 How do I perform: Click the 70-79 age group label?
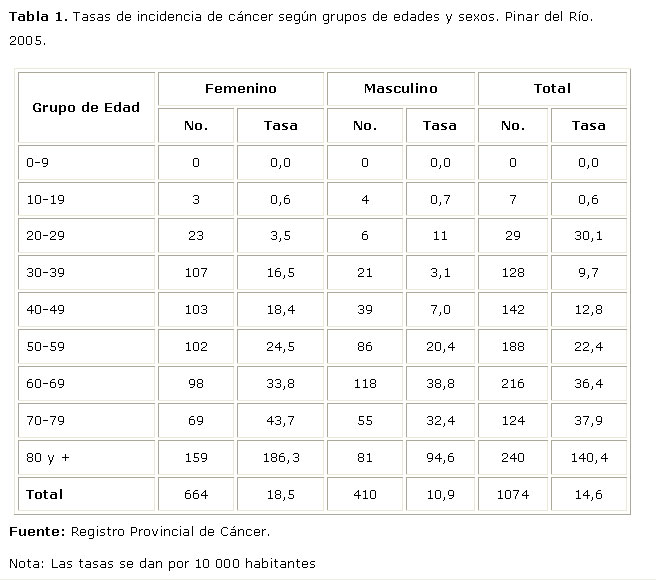pyautogui.click(x=46, y=421)
